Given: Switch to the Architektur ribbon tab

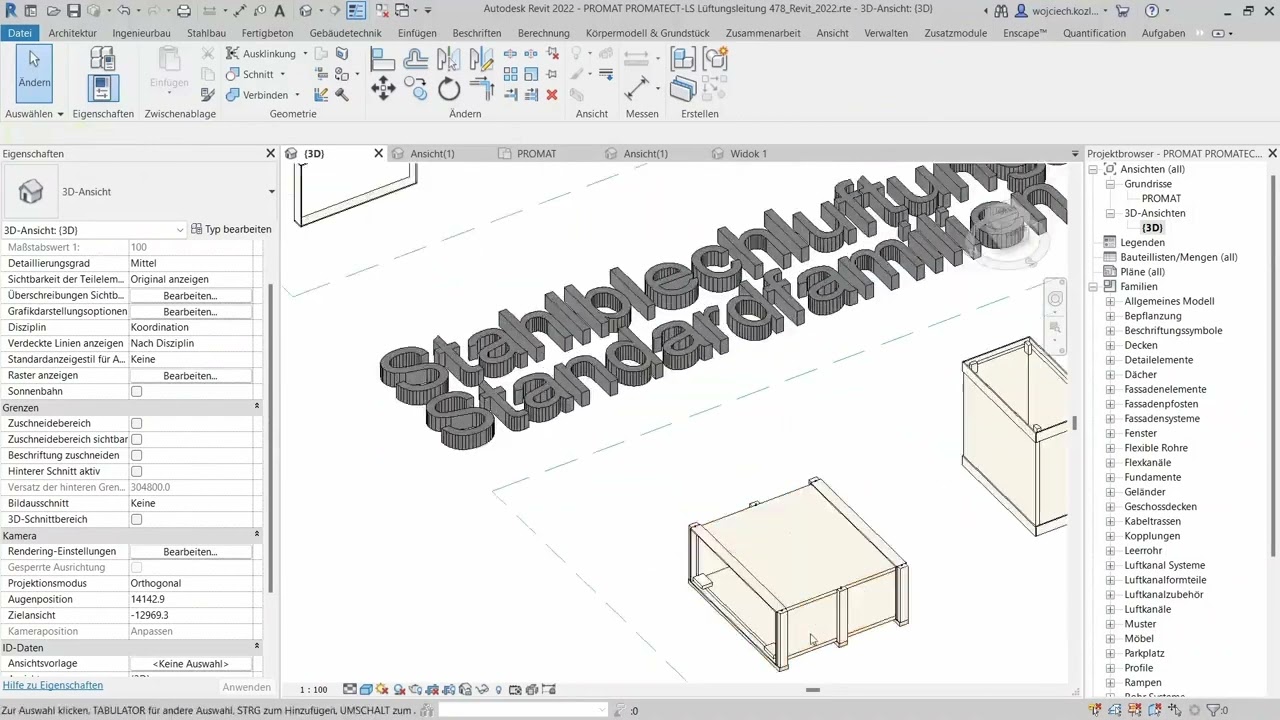Looking at the screenshot, I should point(72,33).
